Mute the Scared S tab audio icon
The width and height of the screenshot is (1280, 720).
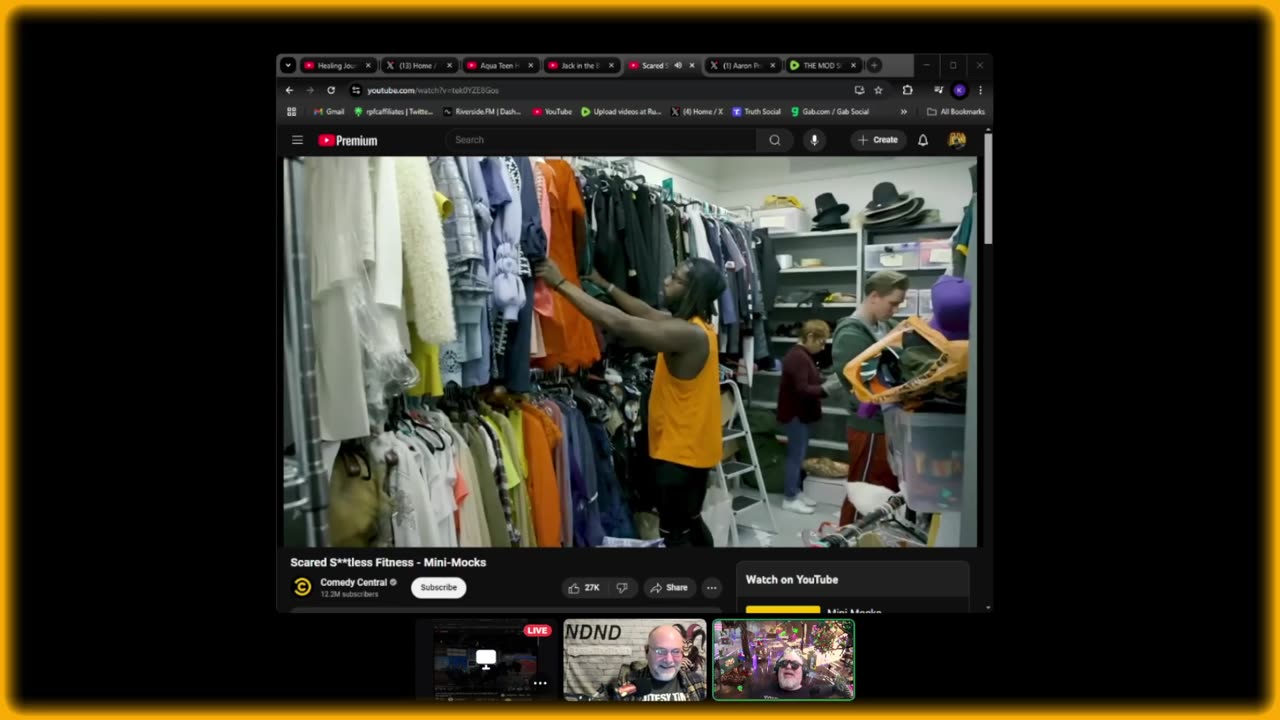click(678, 65)
